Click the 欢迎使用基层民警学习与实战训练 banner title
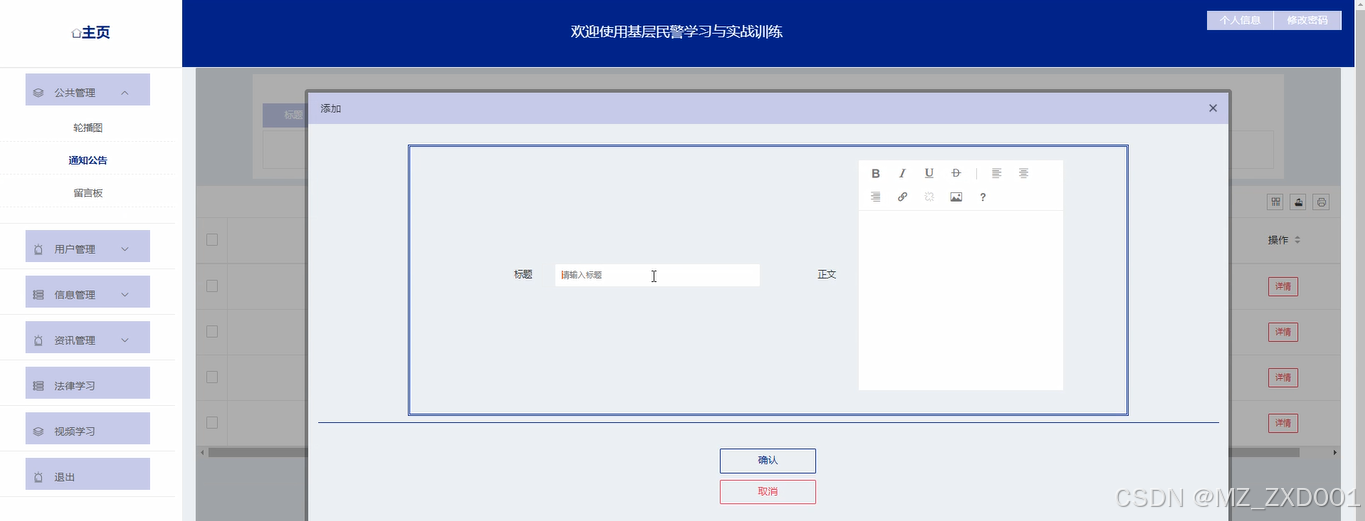Viewport: 1365px width, 521px height. coord(677,32)
